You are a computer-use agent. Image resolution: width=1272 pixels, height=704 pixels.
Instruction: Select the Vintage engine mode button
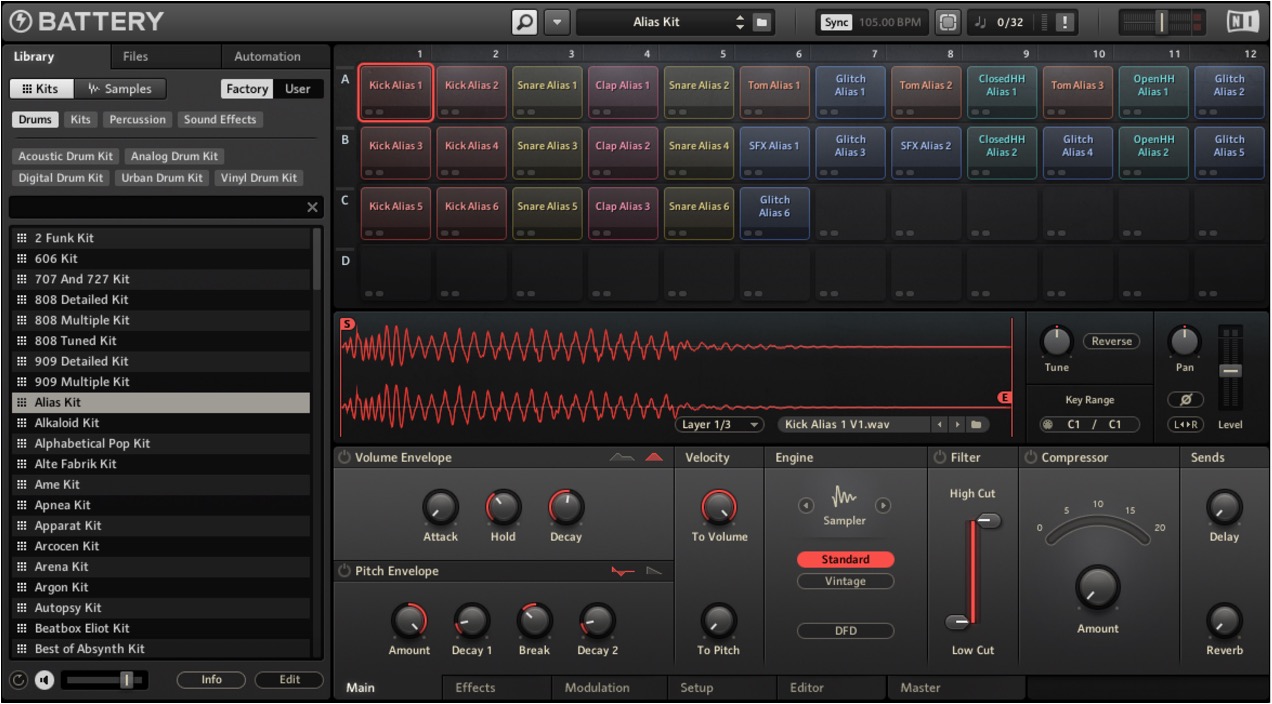pyautogui.click(x=845, y=581)
